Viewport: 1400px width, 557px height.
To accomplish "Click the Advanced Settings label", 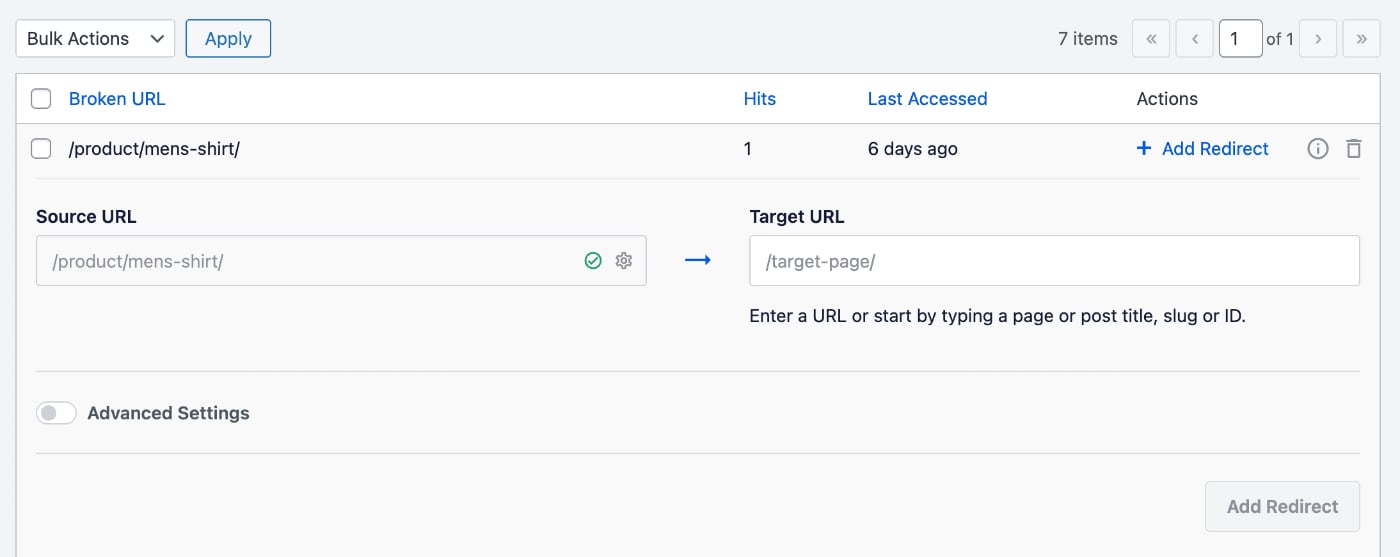I will click(x=168, y=413).
